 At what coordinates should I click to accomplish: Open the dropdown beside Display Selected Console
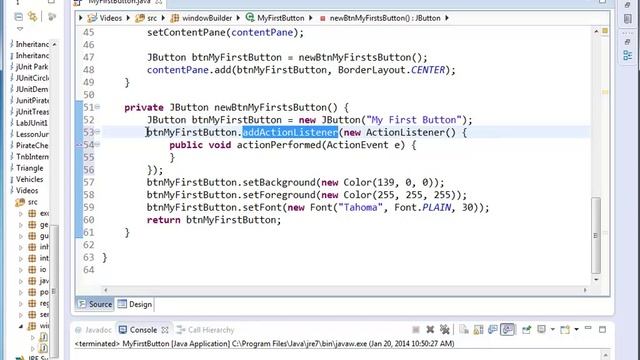point(553,329)
